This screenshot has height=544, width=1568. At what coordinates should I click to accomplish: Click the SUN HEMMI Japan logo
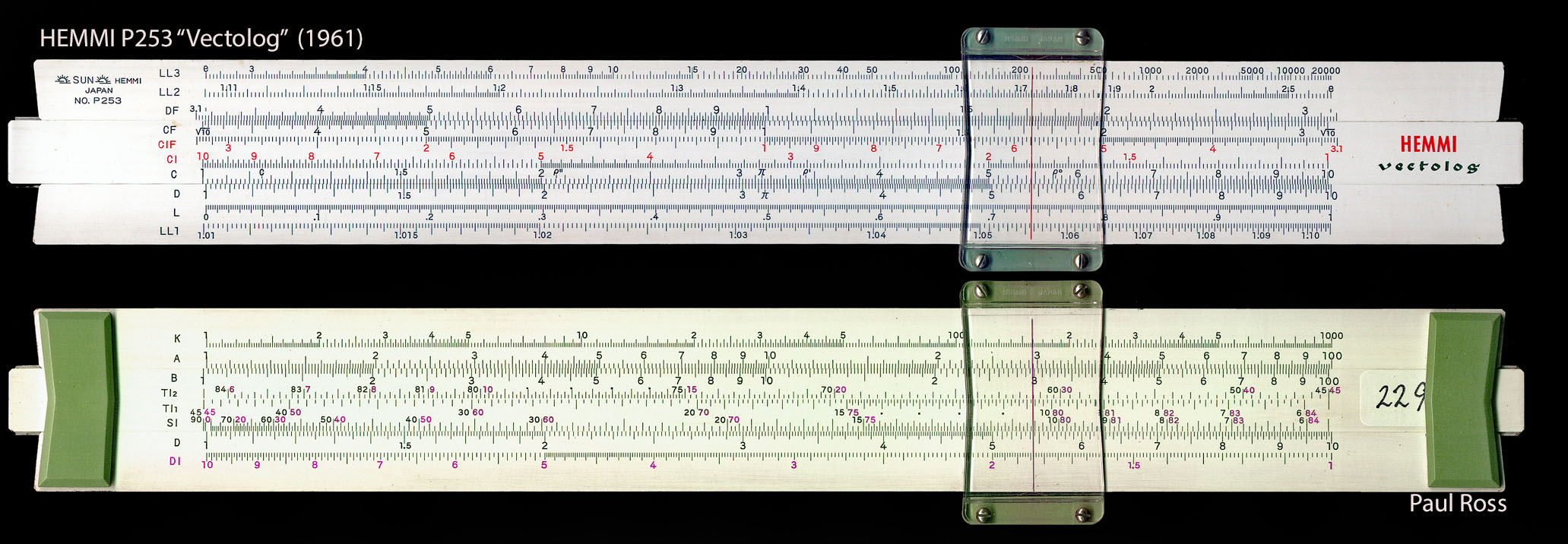(x=99, y=90)
